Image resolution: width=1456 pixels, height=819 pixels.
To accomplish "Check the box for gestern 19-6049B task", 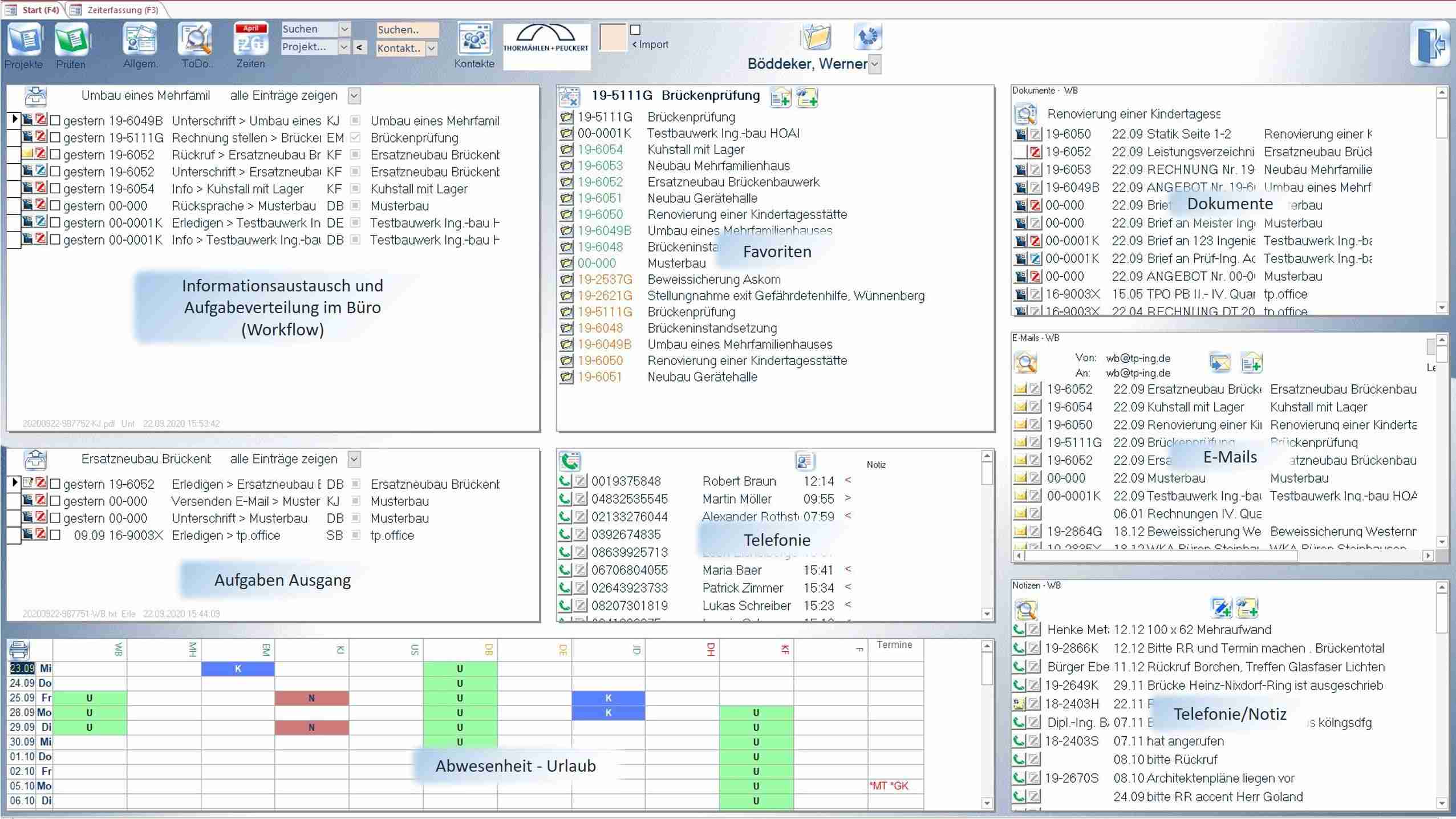I will (55, 121).
